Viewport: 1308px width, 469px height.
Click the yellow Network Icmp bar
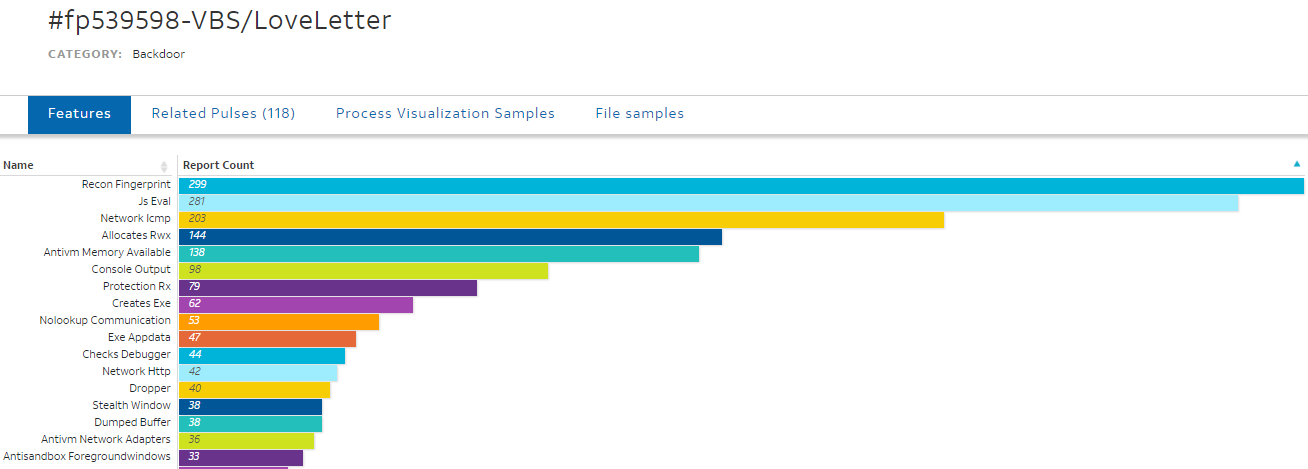(561, 219)
